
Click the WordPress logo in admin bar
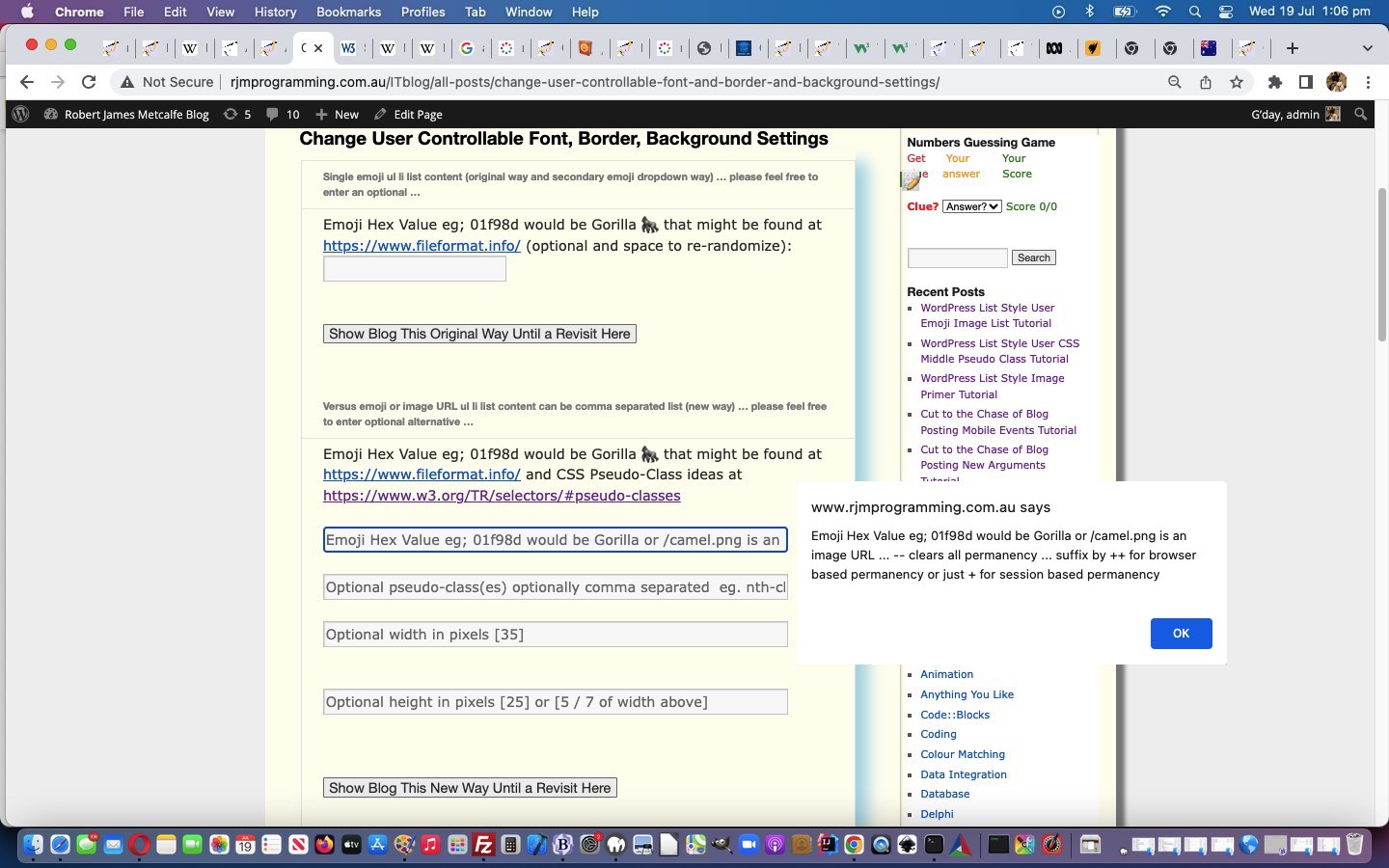pos(20,114)
